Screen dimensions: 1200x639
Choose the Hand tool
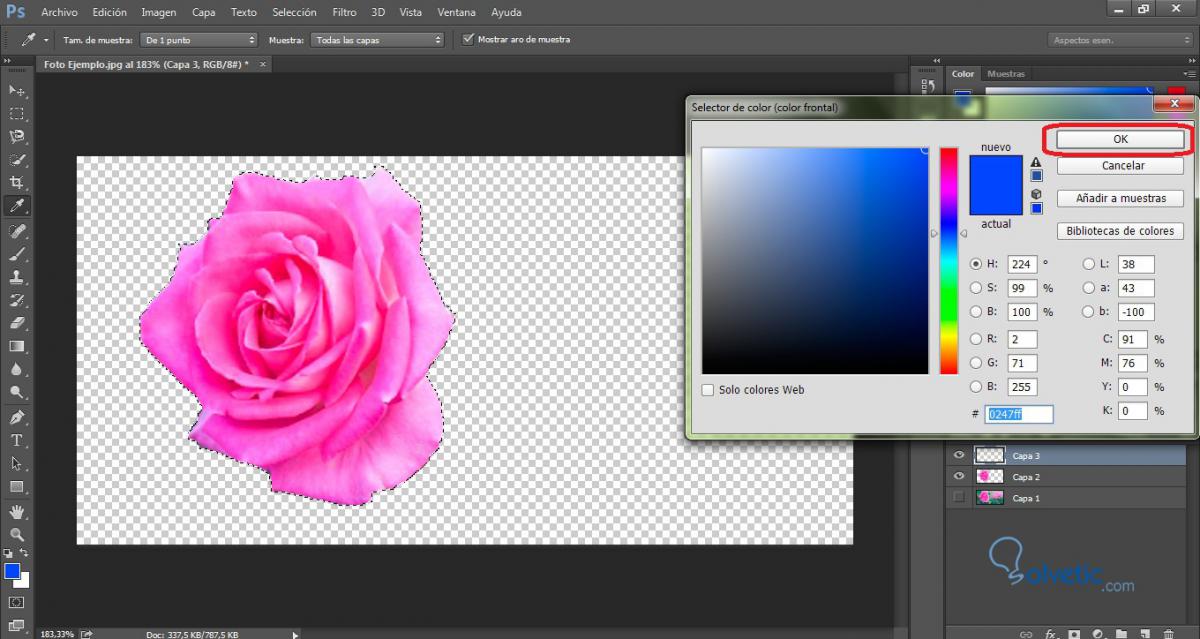17,512
